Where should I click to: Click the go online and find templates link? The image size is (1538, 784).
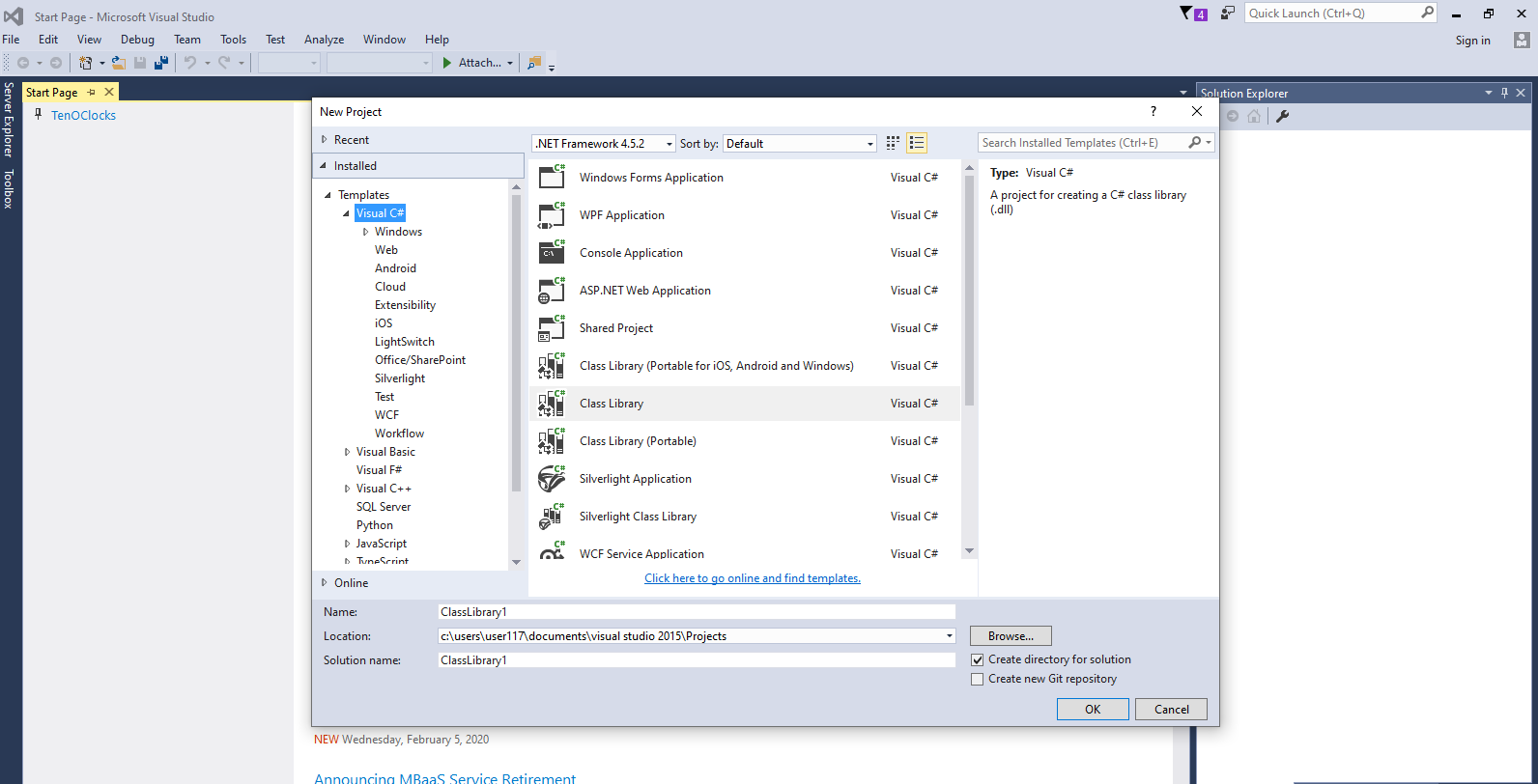pyautogui.click(x=752, y=578)
